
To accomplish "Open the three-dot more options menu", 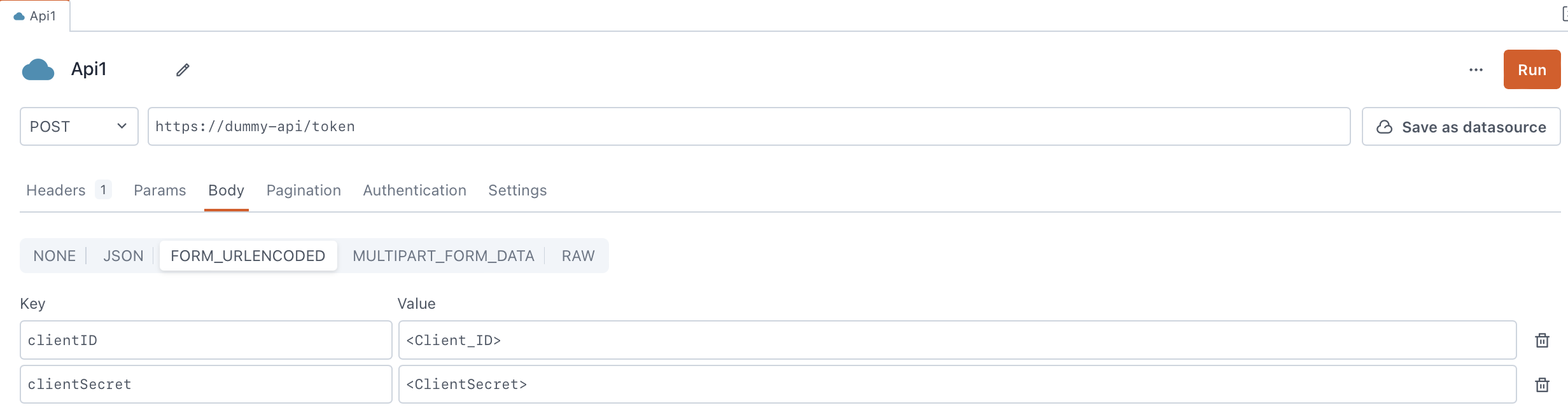I will [1476, 69].
